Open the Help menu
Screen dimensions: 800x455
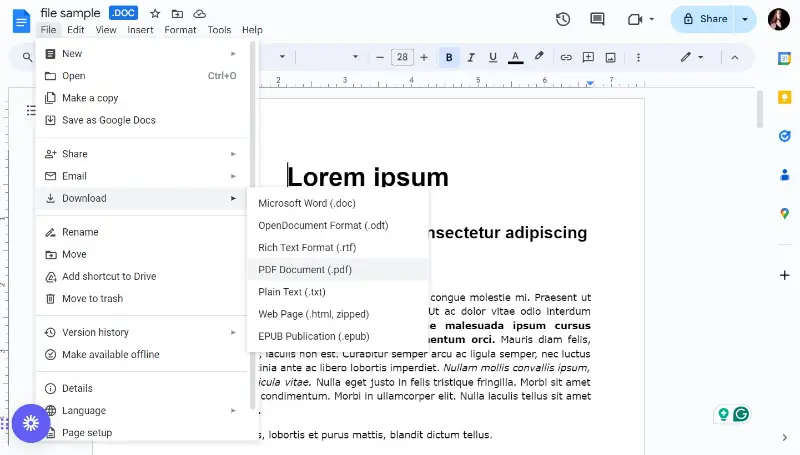(x=252, y=30)
